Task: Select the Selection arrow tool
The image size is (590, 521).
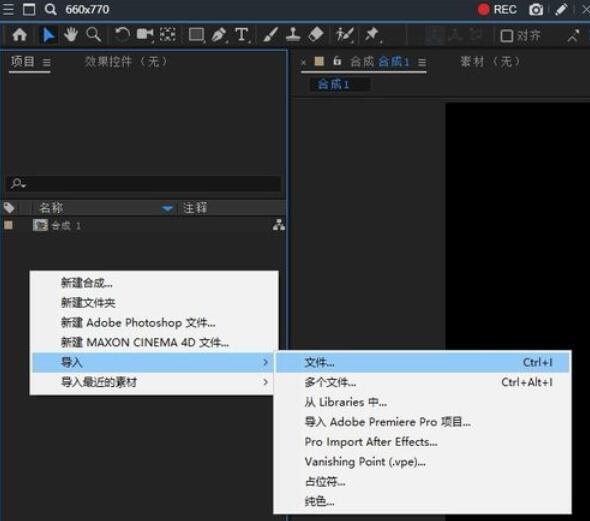Action: coord(48,35)
